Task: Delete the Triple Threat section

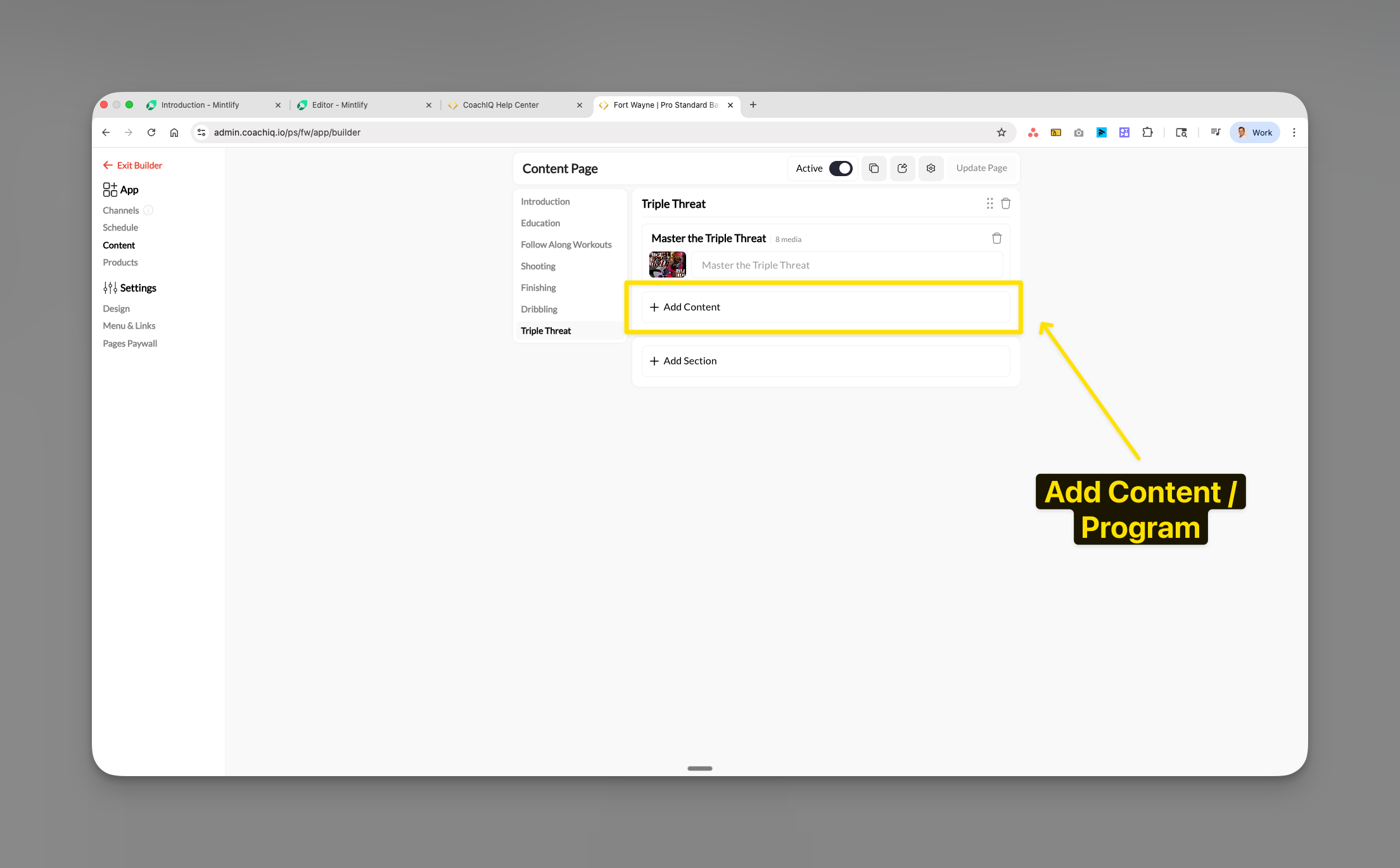Action: point(1005,203)
